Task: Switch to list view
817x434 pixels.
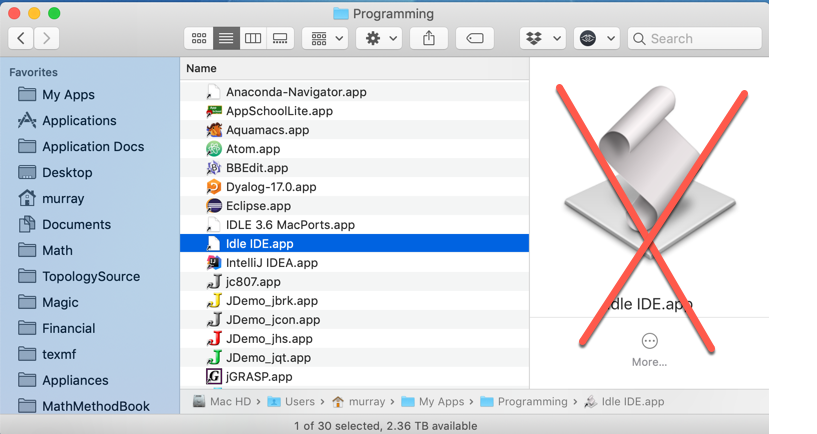Action: [x=226, y=38]
